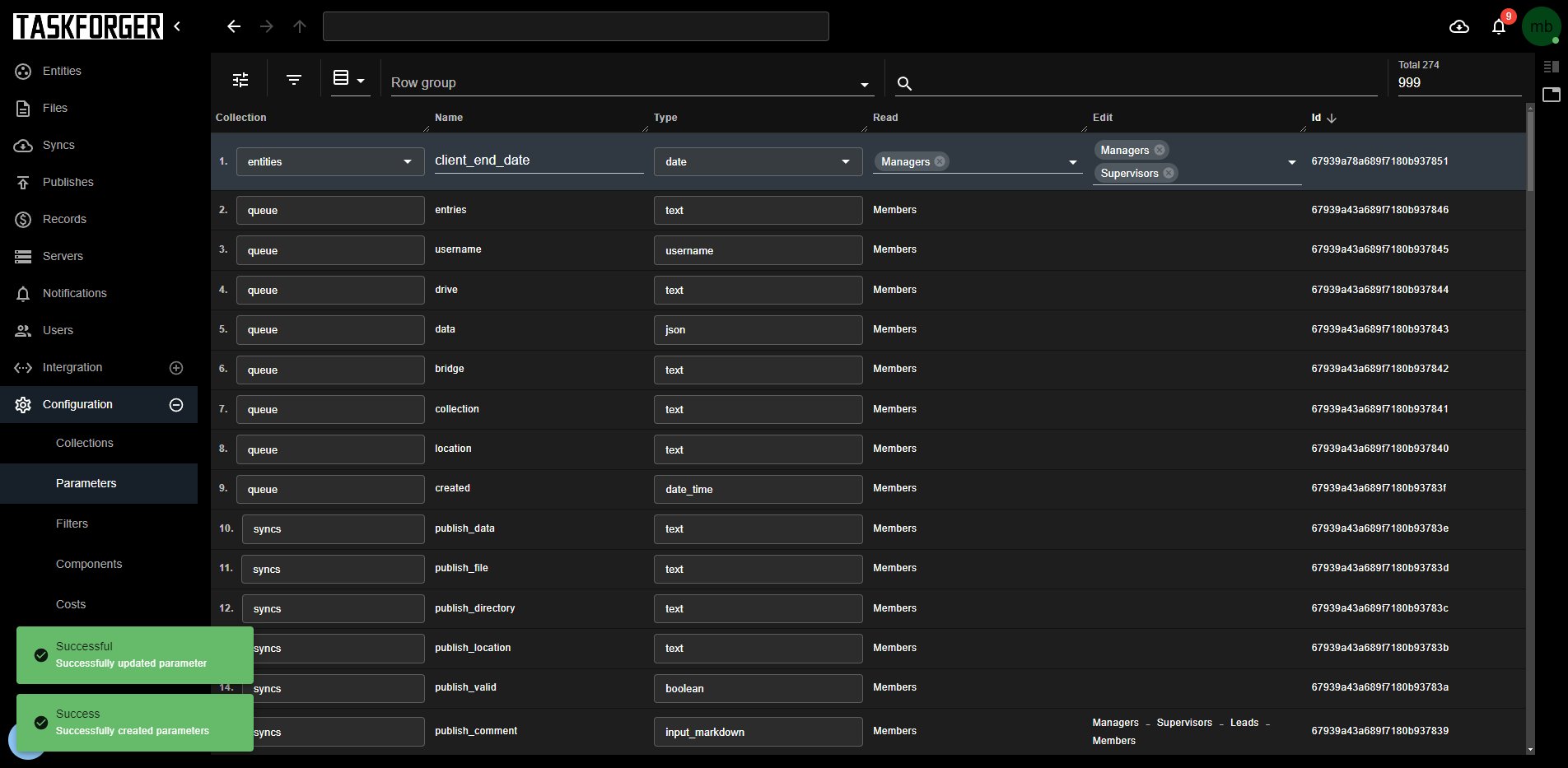
Task: Expand Intergration section with plus icon
Action: click(x=176, y=368)
